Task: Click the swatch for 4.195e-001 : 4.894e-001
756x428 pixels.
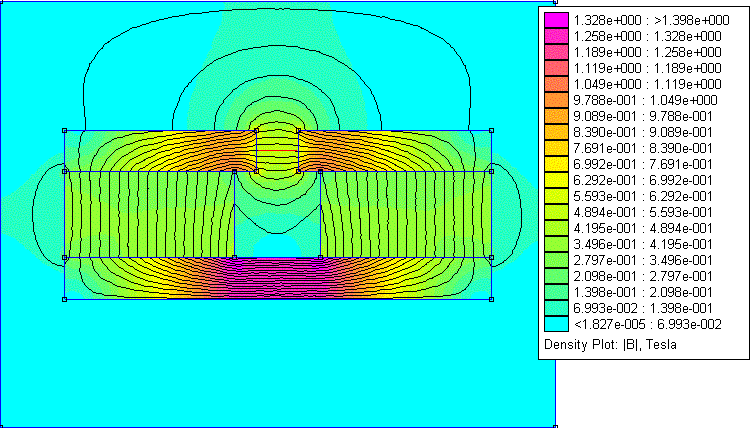Action: point(556,228)
